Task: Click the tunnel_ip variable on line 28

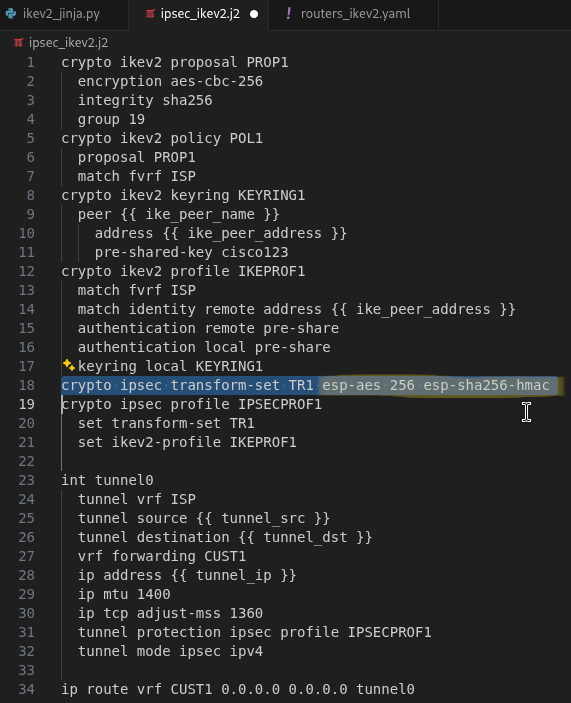Action: click(x=234, y=575)
